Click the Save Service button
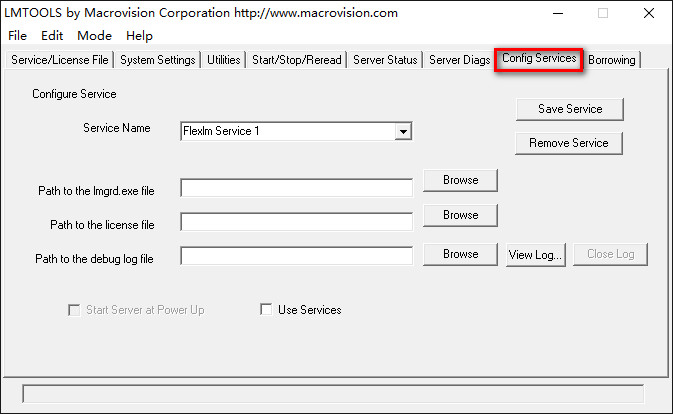The height and width of the screenshot is (414, 673). [x=570, y=109]
